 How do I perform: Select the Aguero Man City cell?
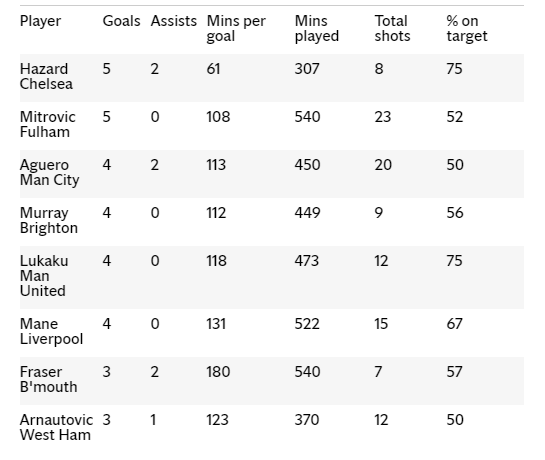[49, 173]
